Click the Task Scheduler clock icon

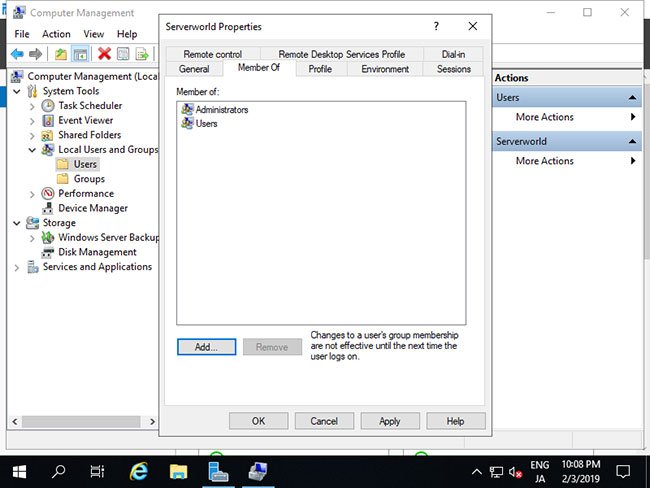click(x=48, y=106)
